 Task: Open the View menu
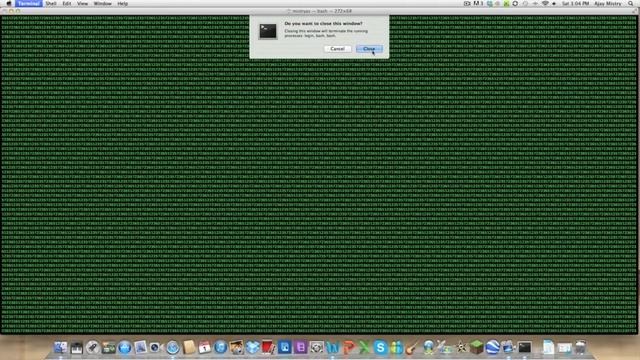82,3
